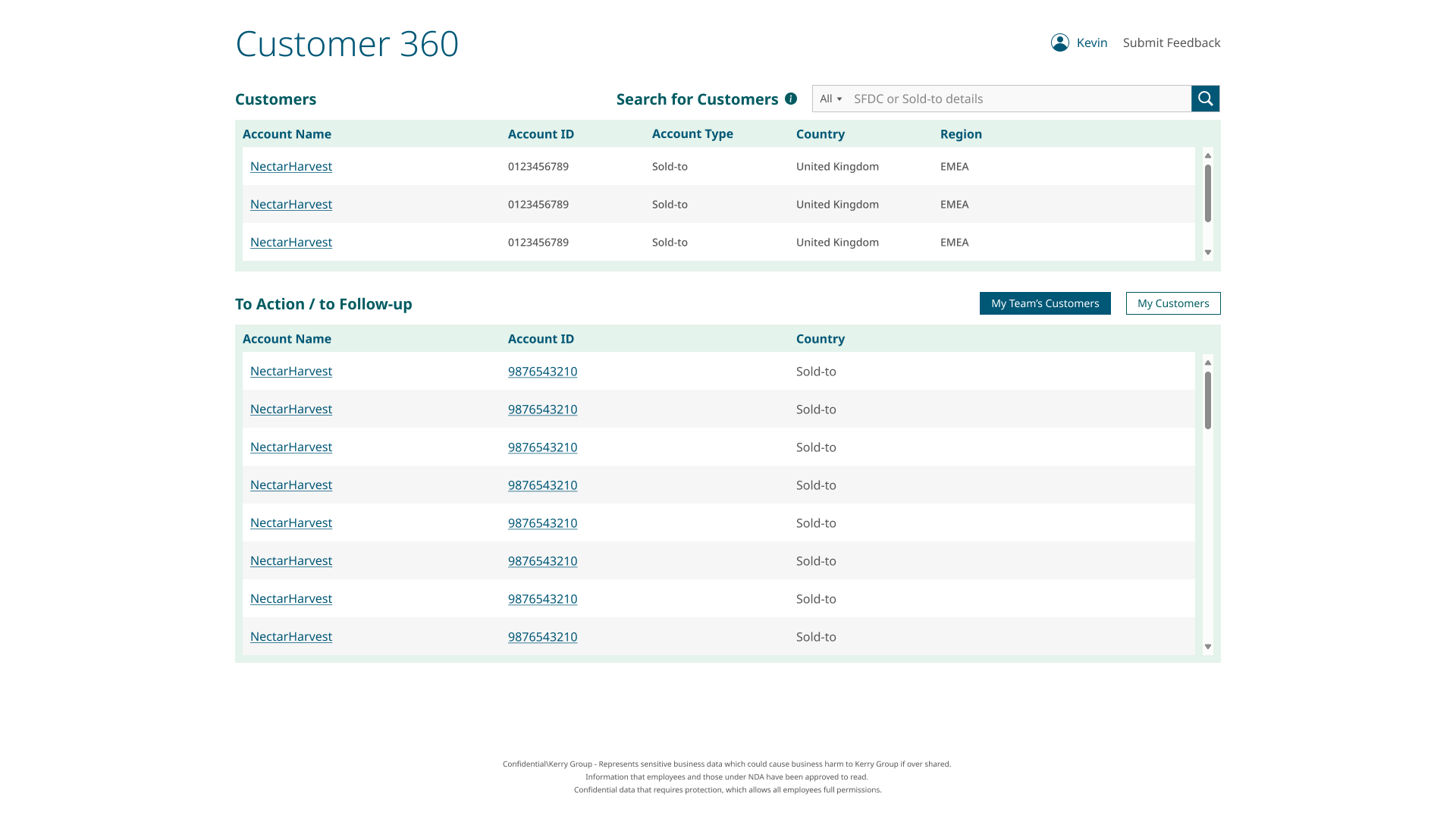Click Customers table scroll up arrow
Image resolution: width=1456 pixels, height=819 pixels.
pos(1208,155)
